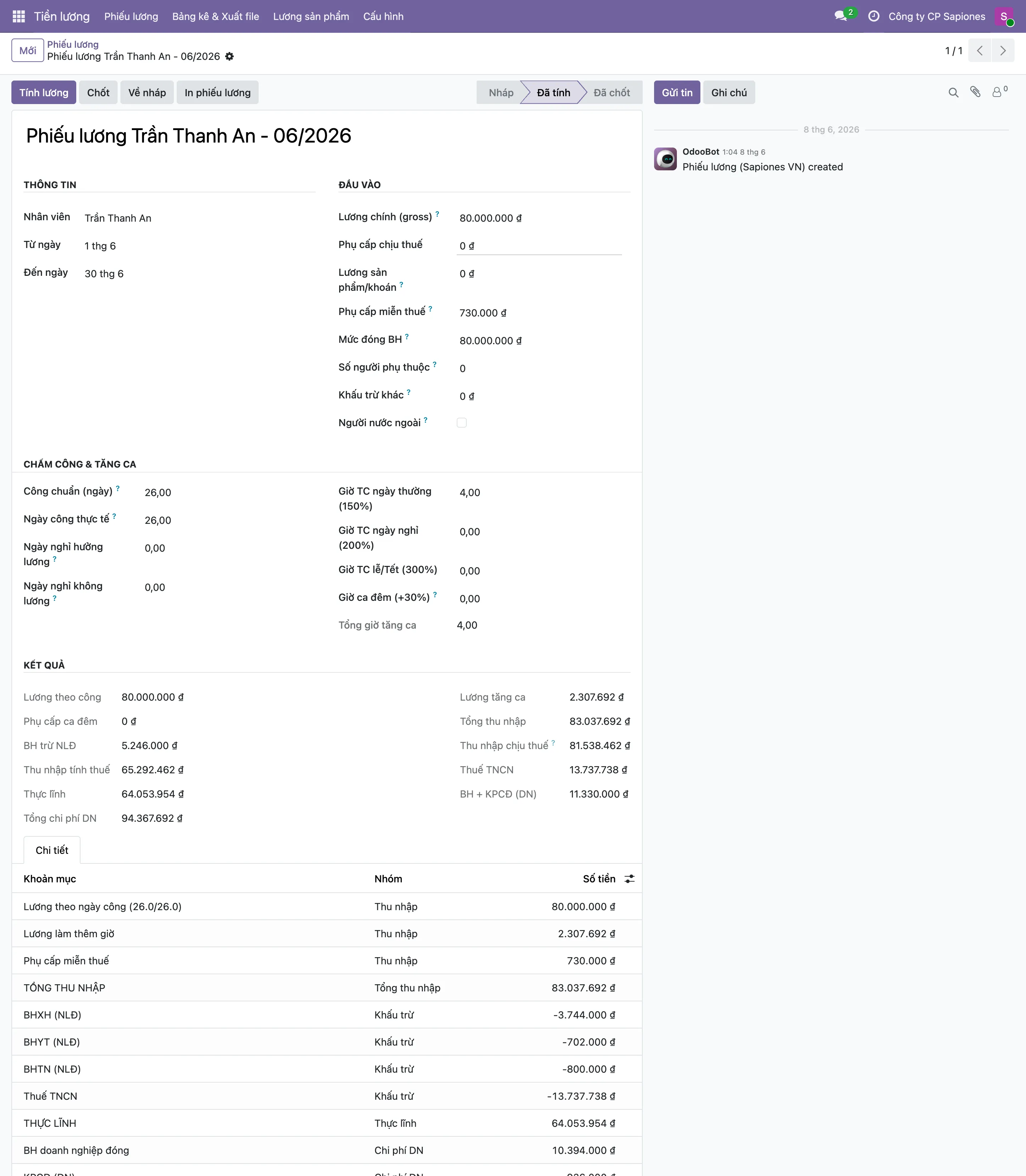Click the Phiếu lương breadcrumb link
Viewport: 1026px width, 1176px height.
[x=73, y=44]
